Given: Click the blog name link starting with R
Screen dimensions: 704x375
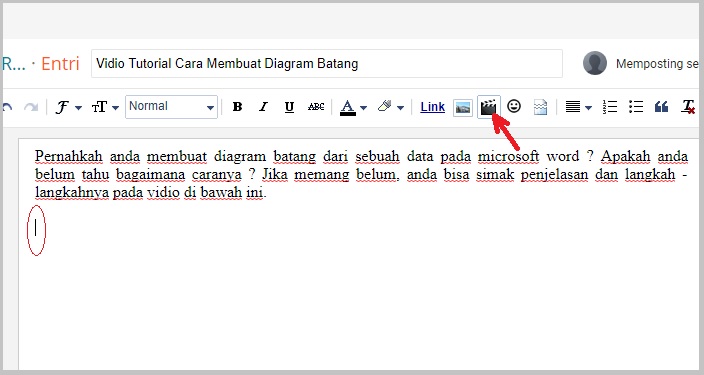Looking at the screenshot, I should click(13, 64).
